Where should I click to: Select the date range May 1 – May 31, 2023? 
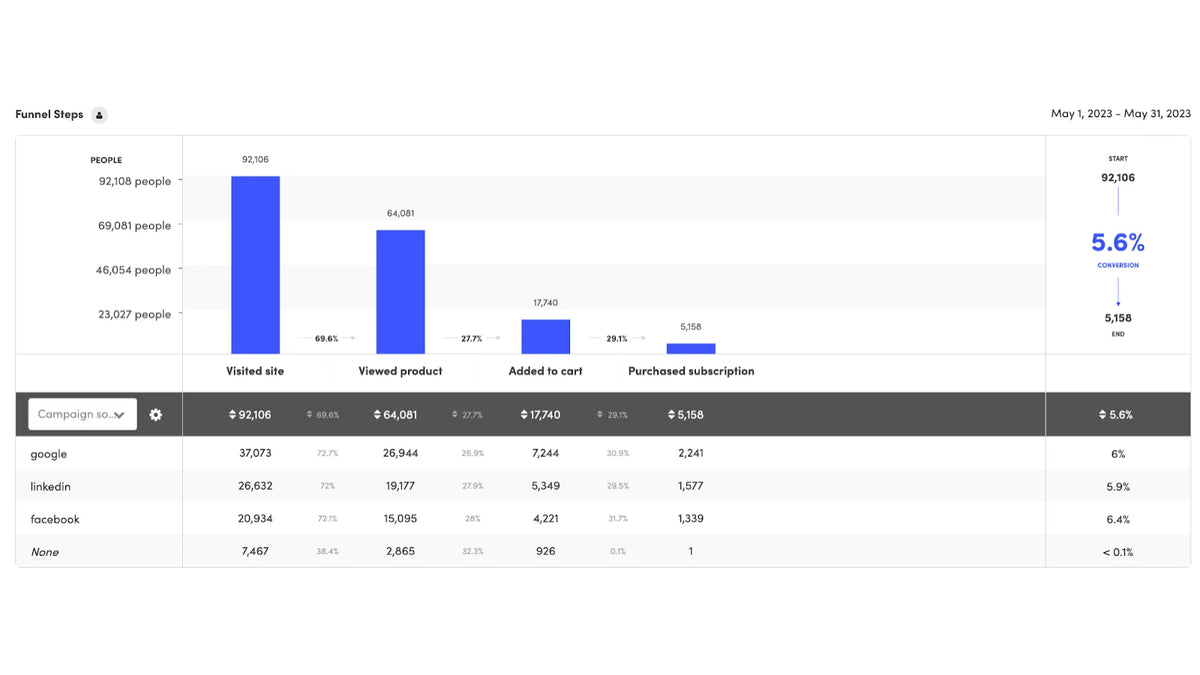1120,114
